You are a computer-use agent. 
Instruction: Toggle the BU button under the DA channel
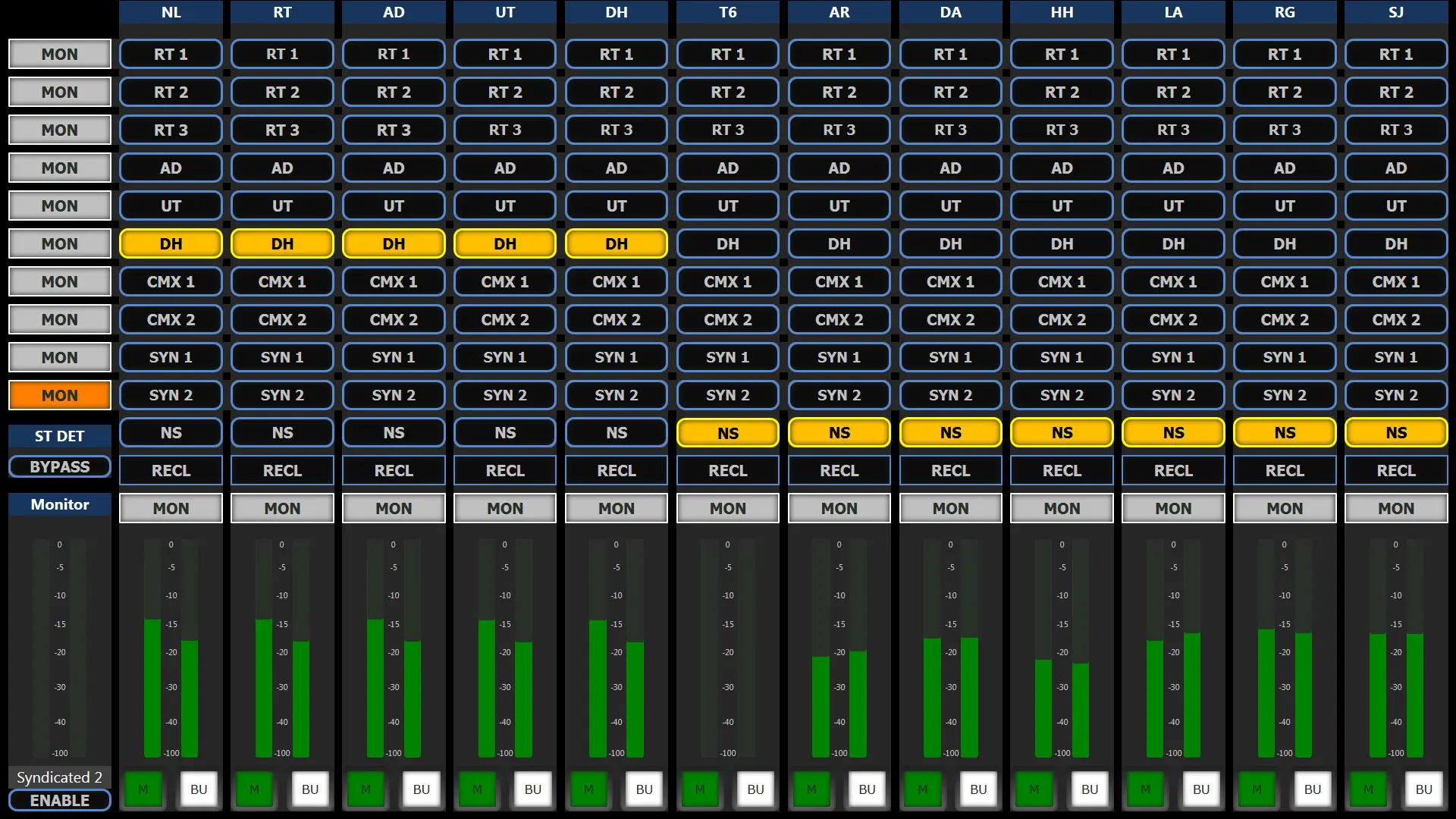coord(978,789)
